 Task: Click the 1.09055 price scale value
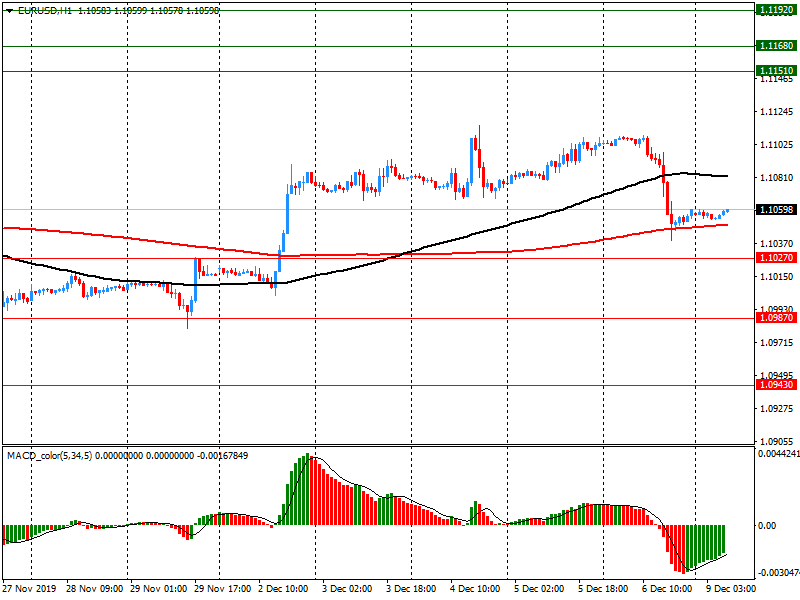pyautogui.click(x=777, y=441)
